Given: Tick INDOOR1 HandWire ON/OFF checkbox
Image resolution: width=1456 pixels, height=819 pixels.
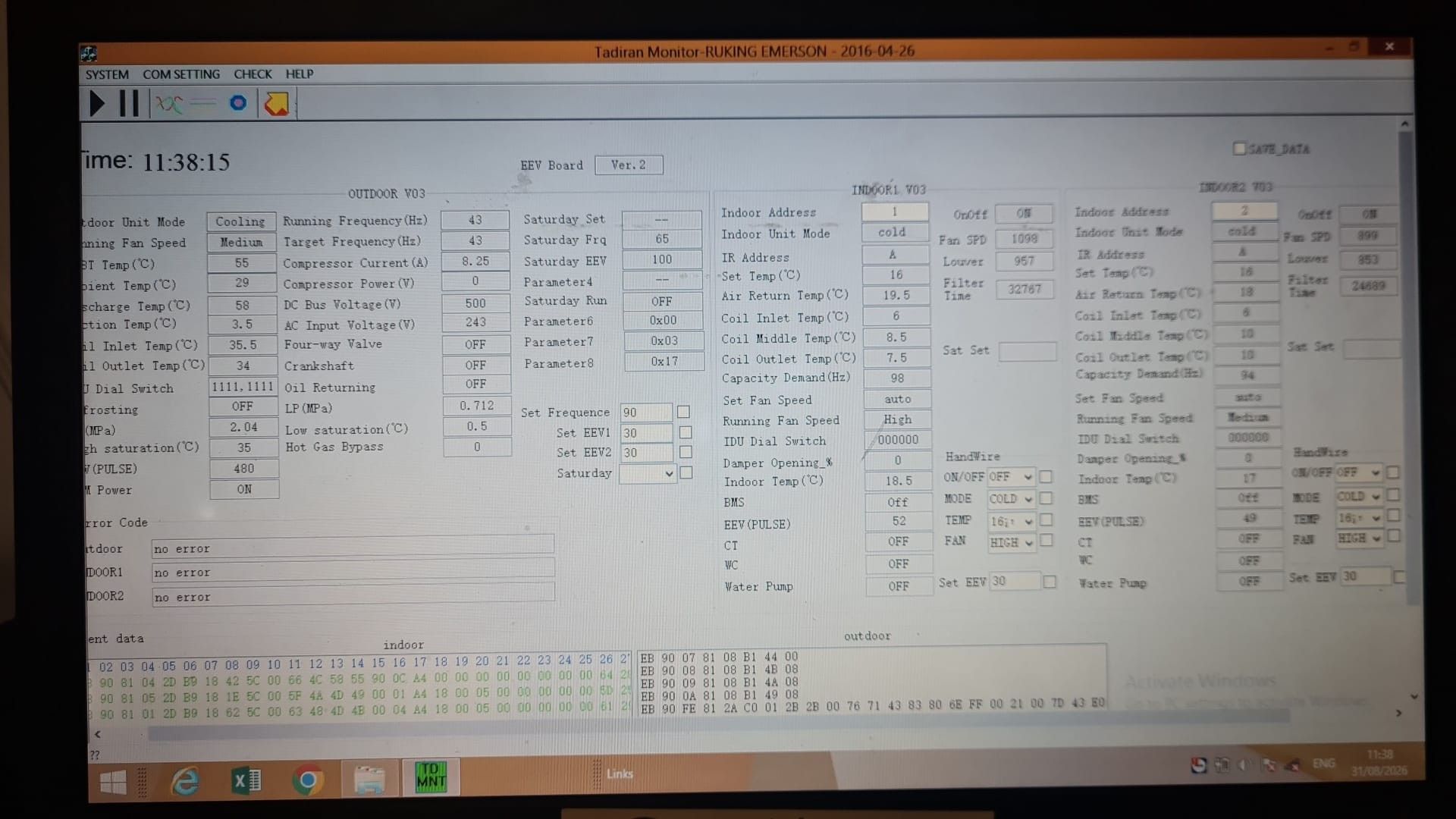Looking at the screenshot, I should coord(1046,477).
